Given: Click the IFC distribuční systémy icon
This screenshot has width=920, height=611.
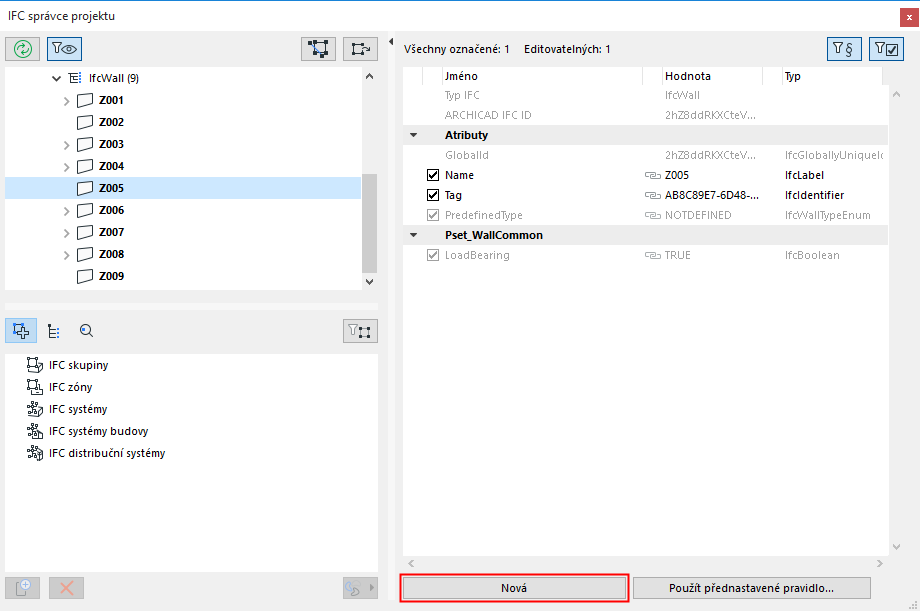Looking at the screenshot, I should (35, 453).
